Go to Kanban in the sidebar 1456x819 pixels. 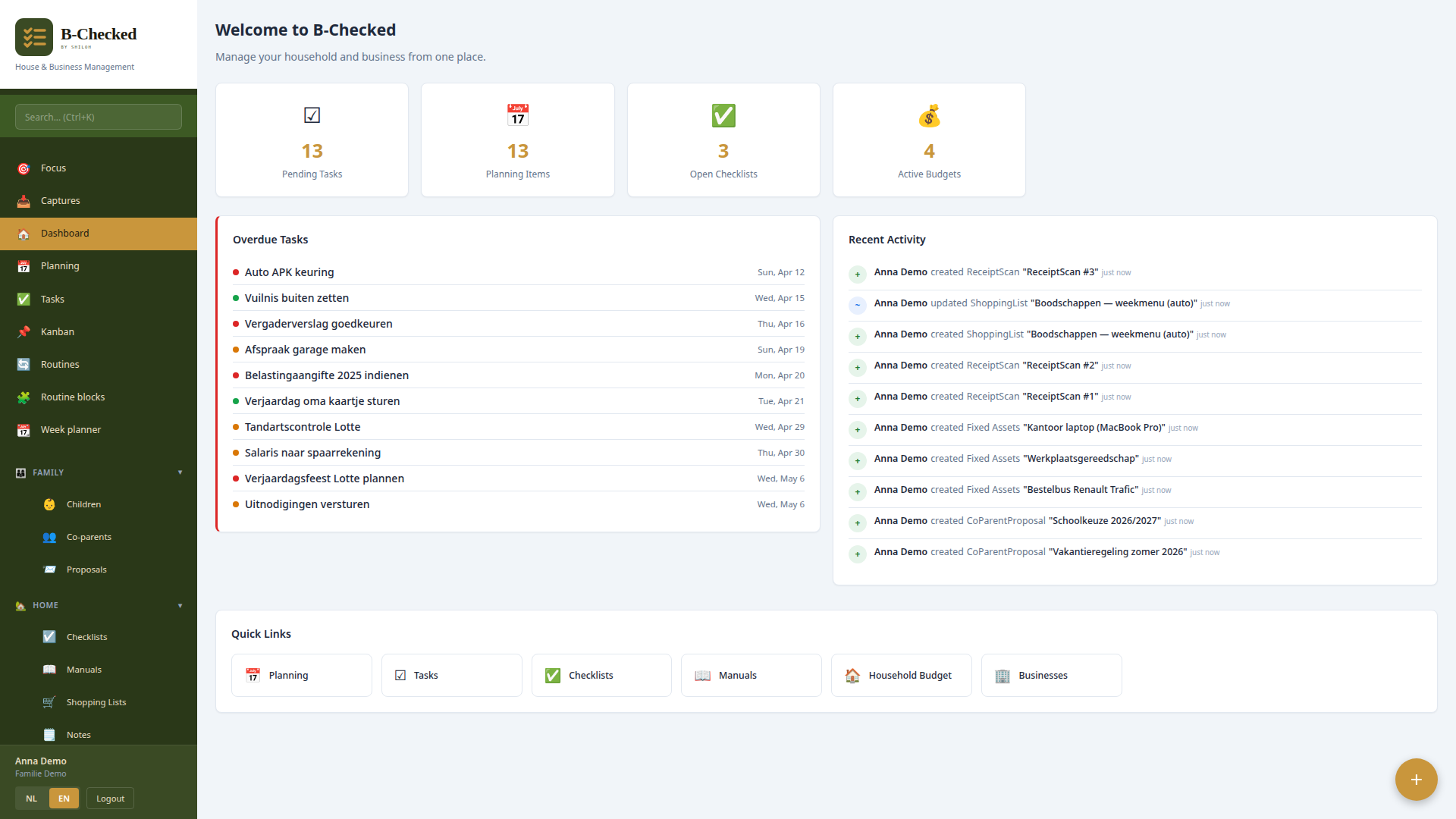point(99,332)
